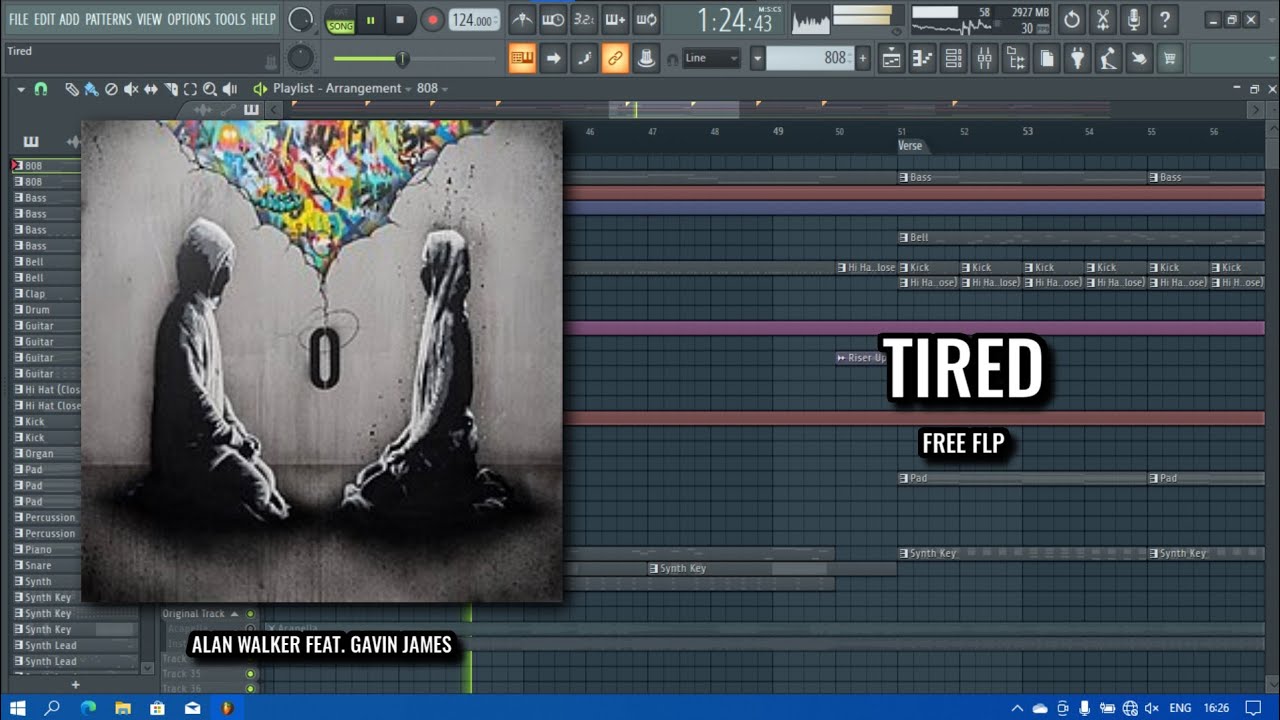Viewport: 1280px width, 720px height.
Task: Adjust the main volume knob
Action: pyautogui.click(x=299, y=19)
